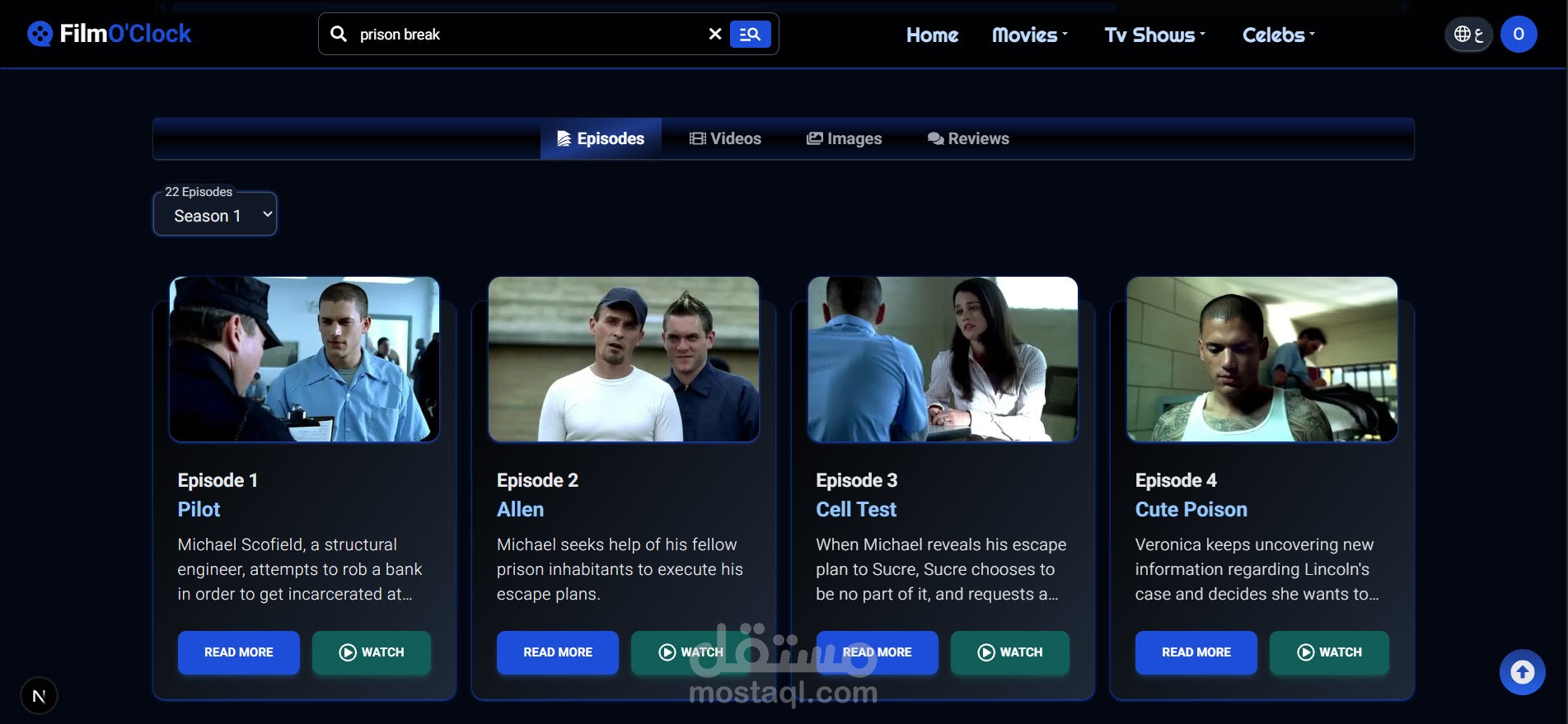Open the Season 1 selector dropdown

pos(215,215)
